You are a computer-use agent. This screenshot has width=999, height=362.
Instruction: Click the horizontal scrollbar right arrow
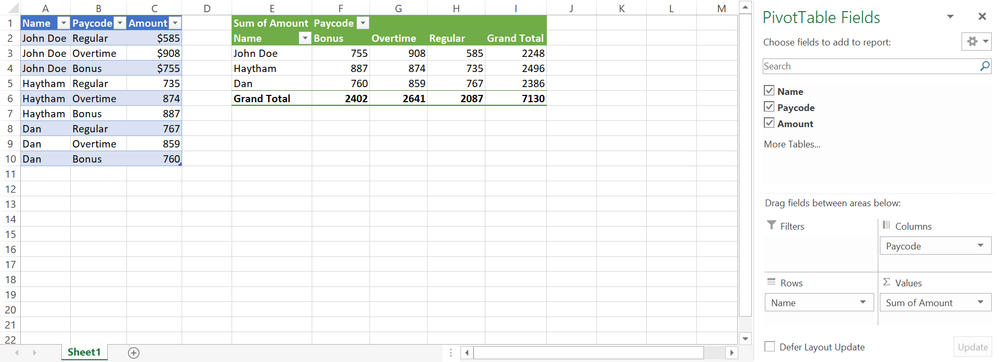(731, 352)
